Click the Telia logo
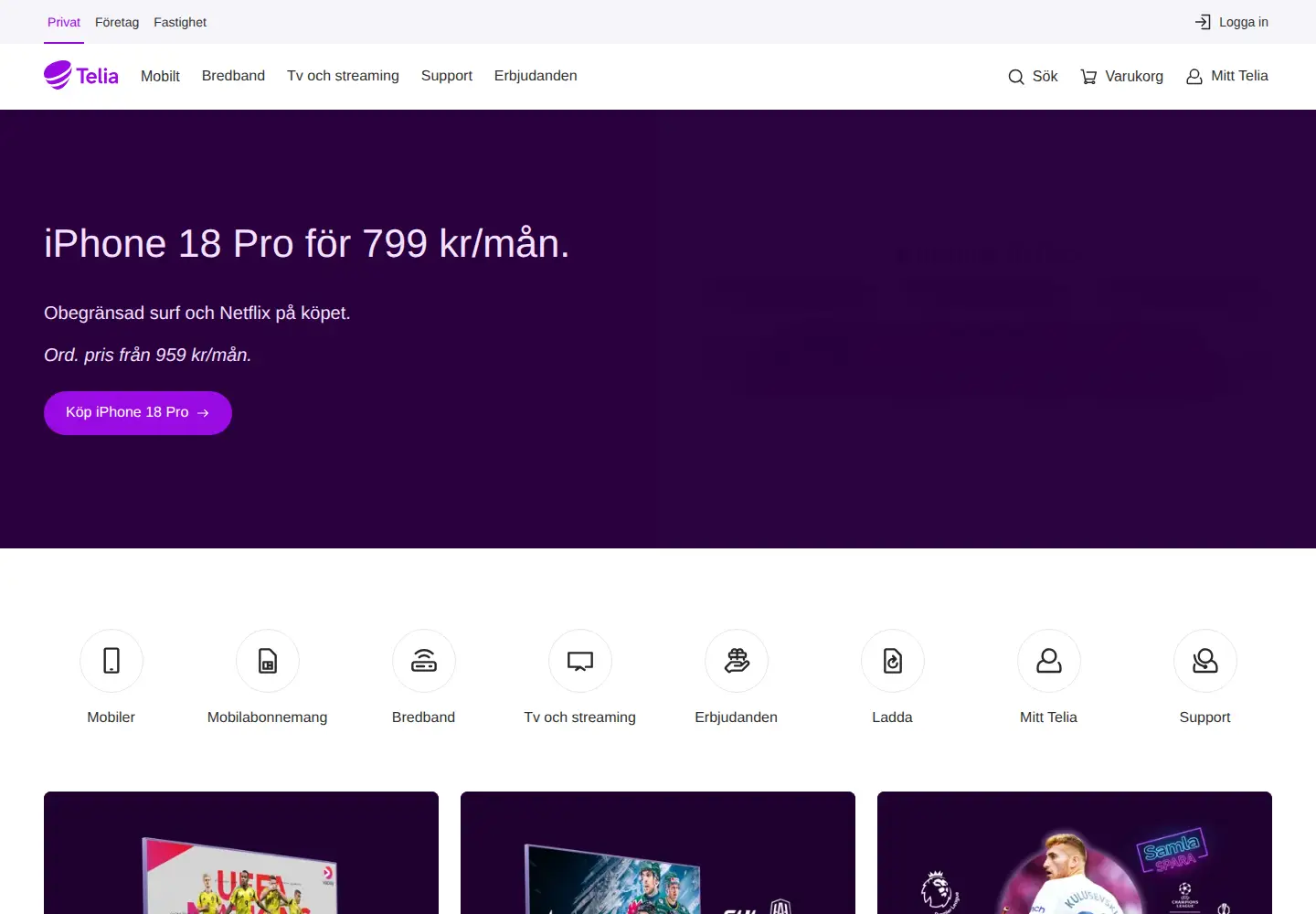The width and height of the screenshot is (1316, 914). [81, 76]
